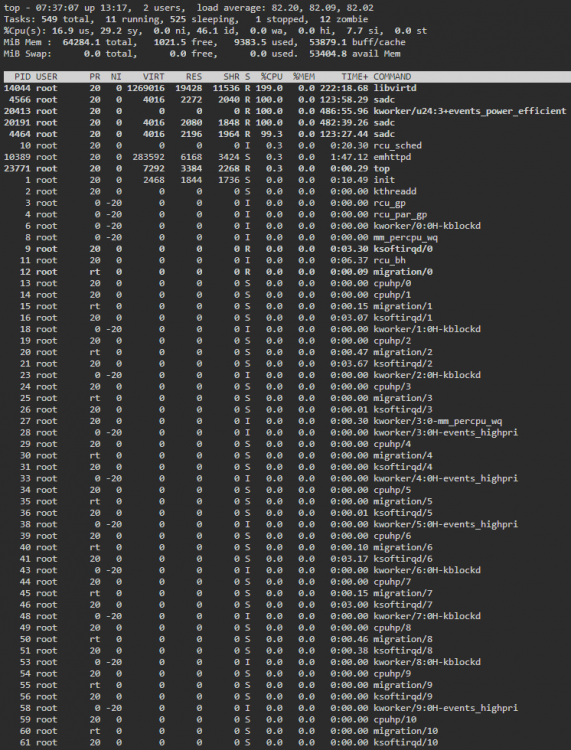571x750 pixels.
Task: Select the rcu_bh command entry
Action: 389,260
